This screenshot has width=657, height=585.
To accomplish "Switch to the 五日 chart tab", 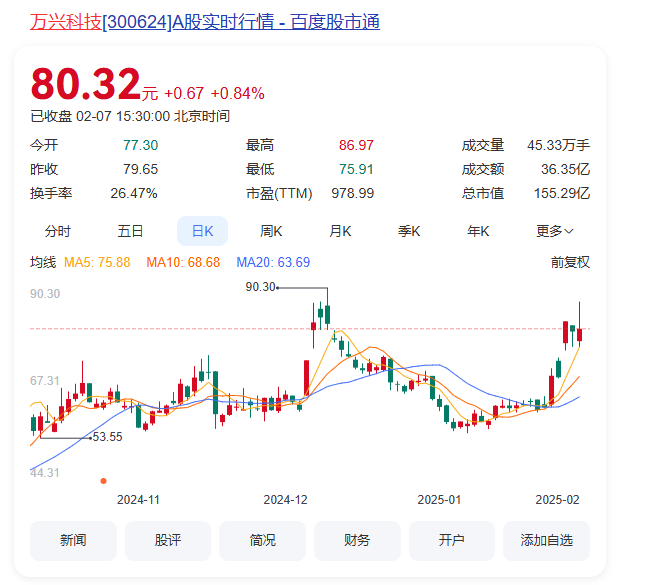I will (x=130, y=231).
